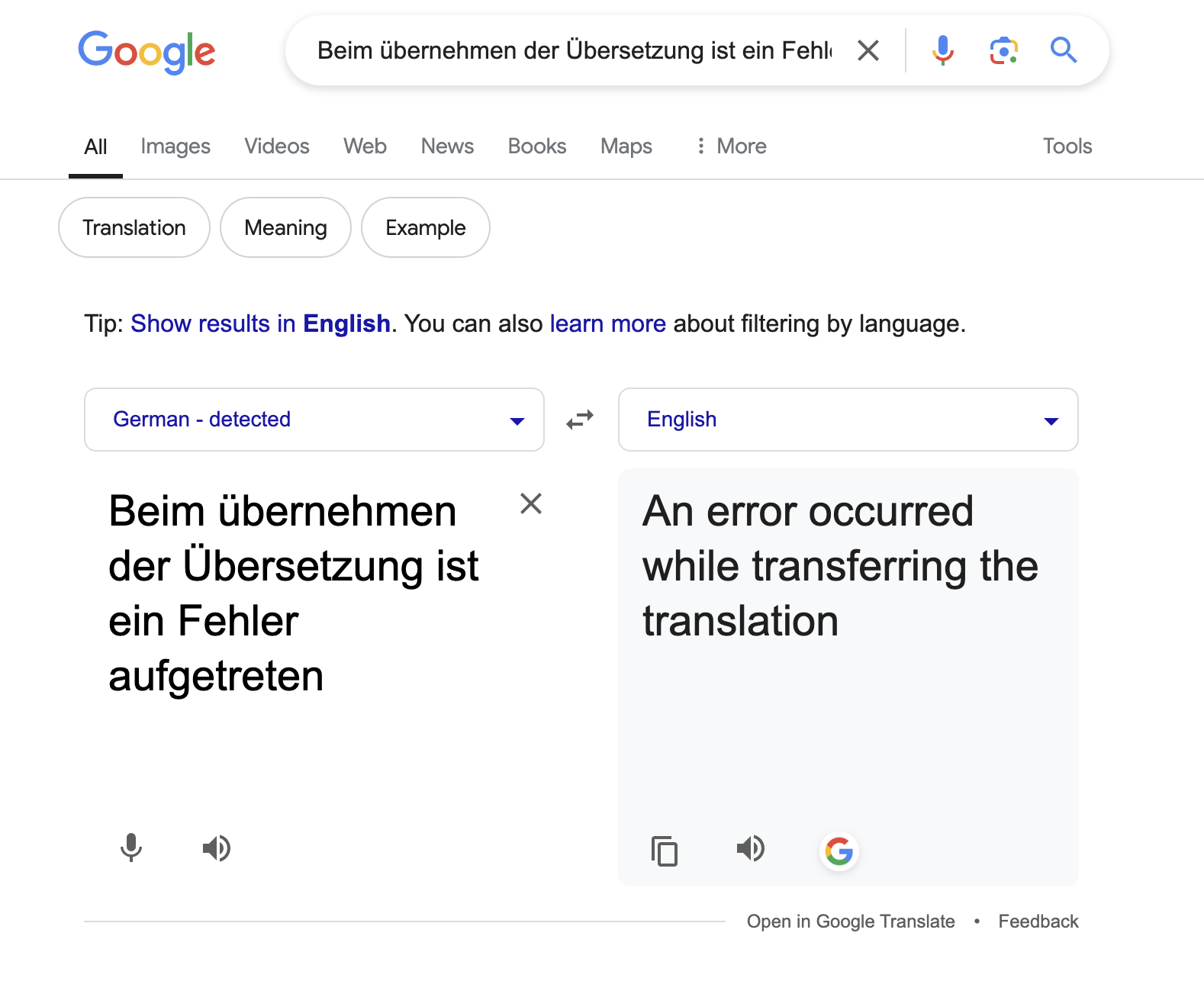Listen to the English translation audio
The height and width of the screenshot is (981, 1204).
click(x=751, y=848)
